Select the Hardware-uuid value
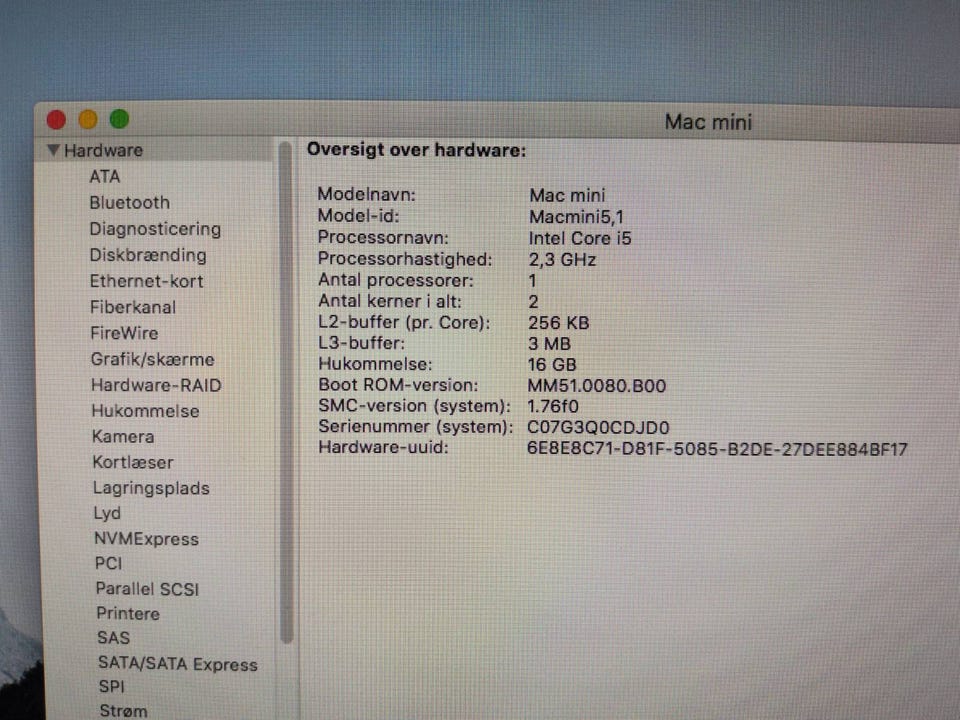960x720 pixels. 717,449
